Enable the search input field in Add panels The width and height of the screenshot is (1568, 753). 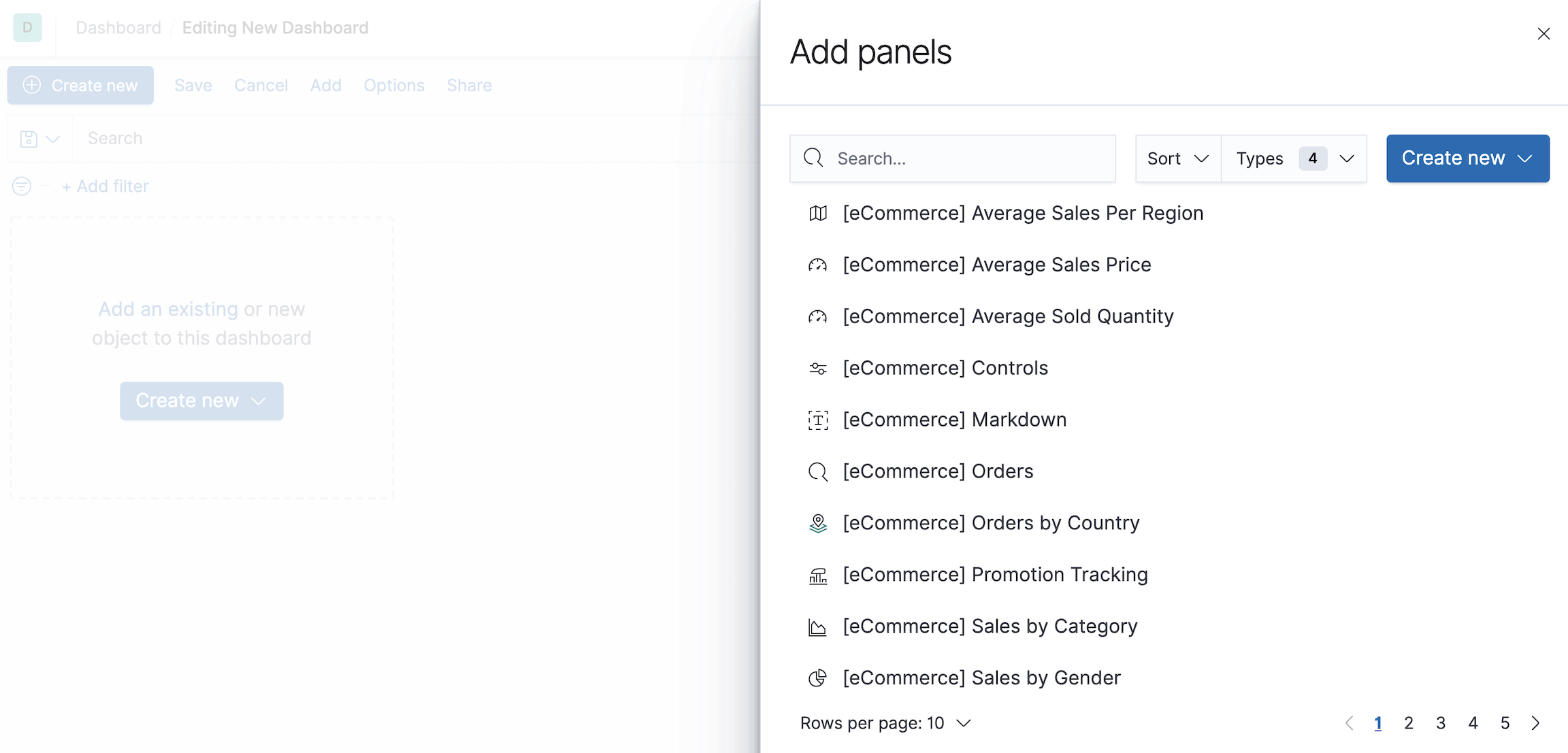tap(967, 157)
